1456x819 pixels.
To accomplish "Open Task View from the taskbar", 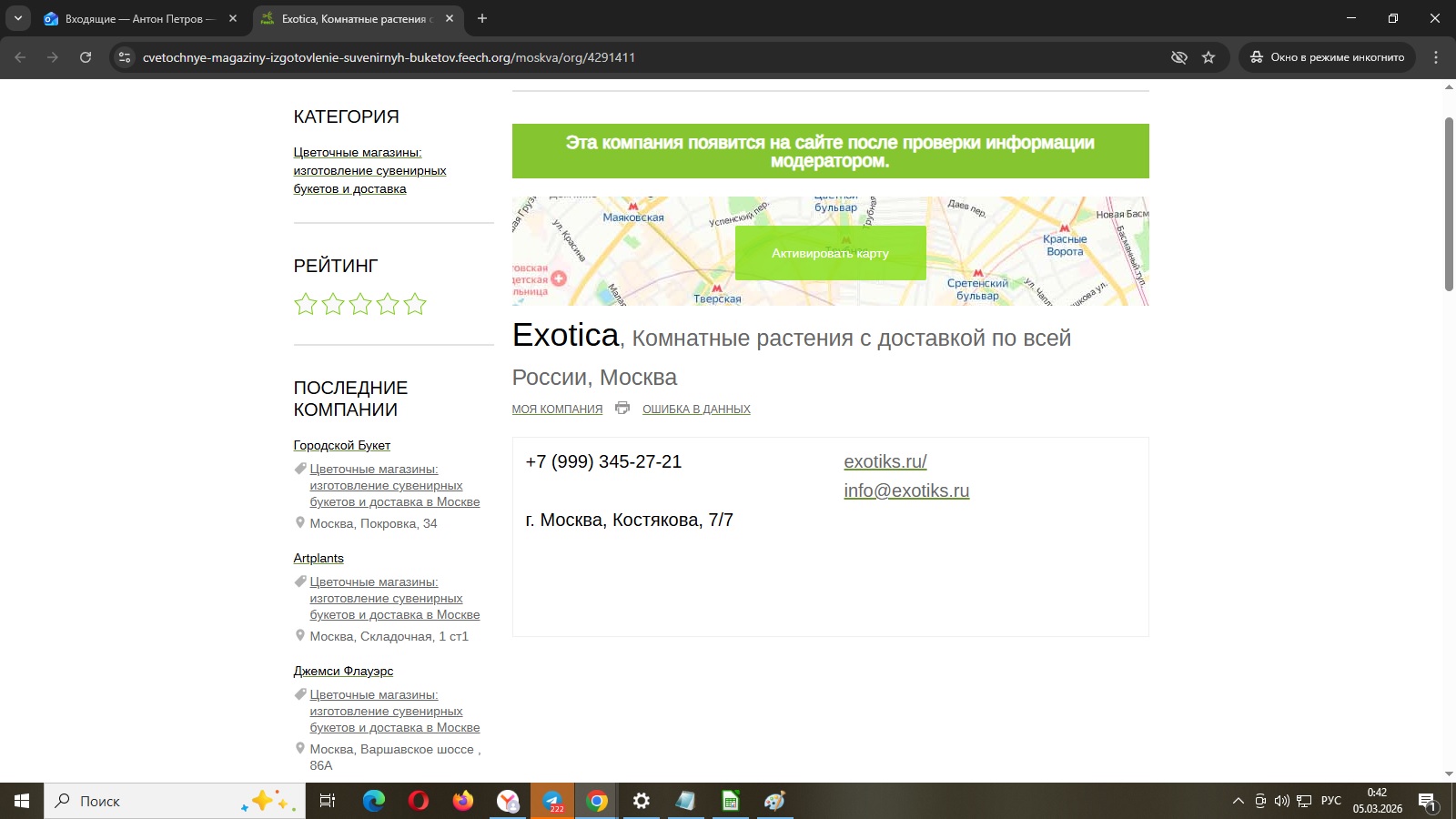I will (328, 801).
